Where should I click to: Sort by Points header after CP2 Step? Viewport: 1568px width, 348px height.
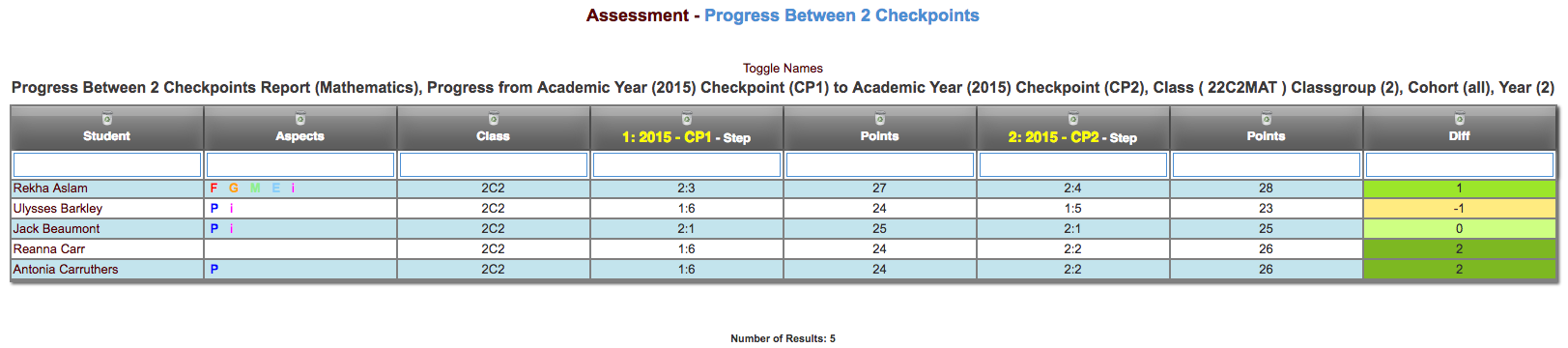tap(1267, 136)
